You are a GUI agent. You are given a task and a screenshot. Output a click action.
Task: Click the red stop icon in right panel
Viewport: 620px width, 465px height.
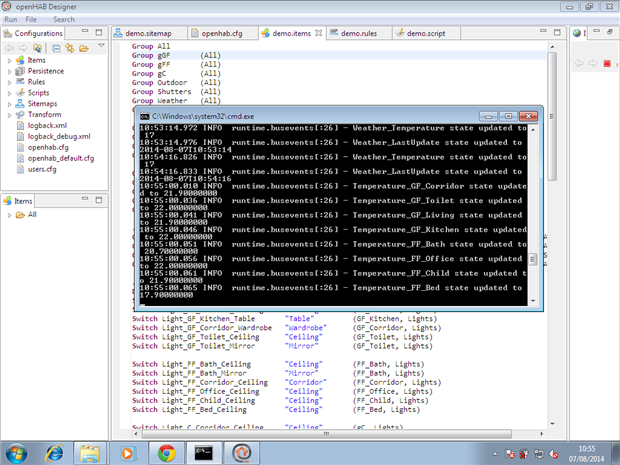click(x=607, y=64)
